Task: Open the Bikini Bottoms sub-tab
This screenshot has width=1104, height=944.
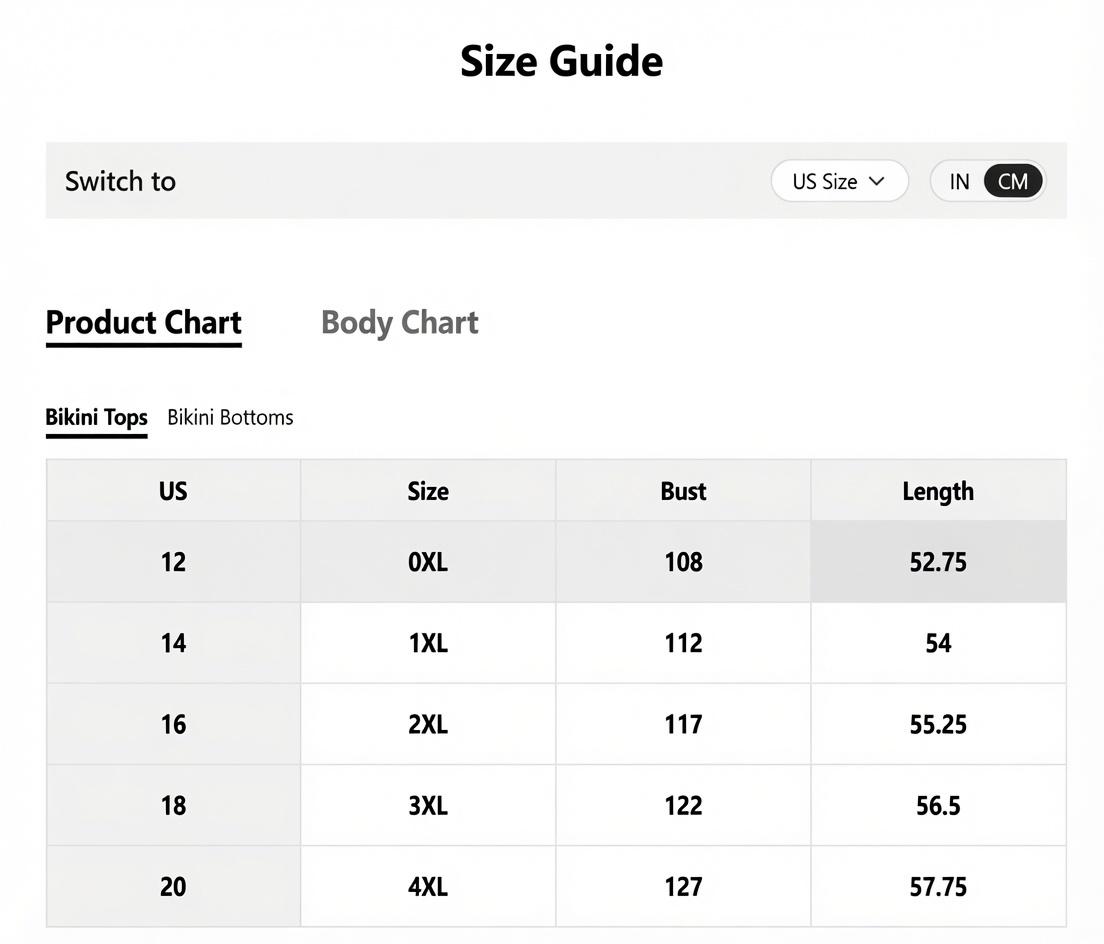Action: pyautogui.click(x=230, y=417)
